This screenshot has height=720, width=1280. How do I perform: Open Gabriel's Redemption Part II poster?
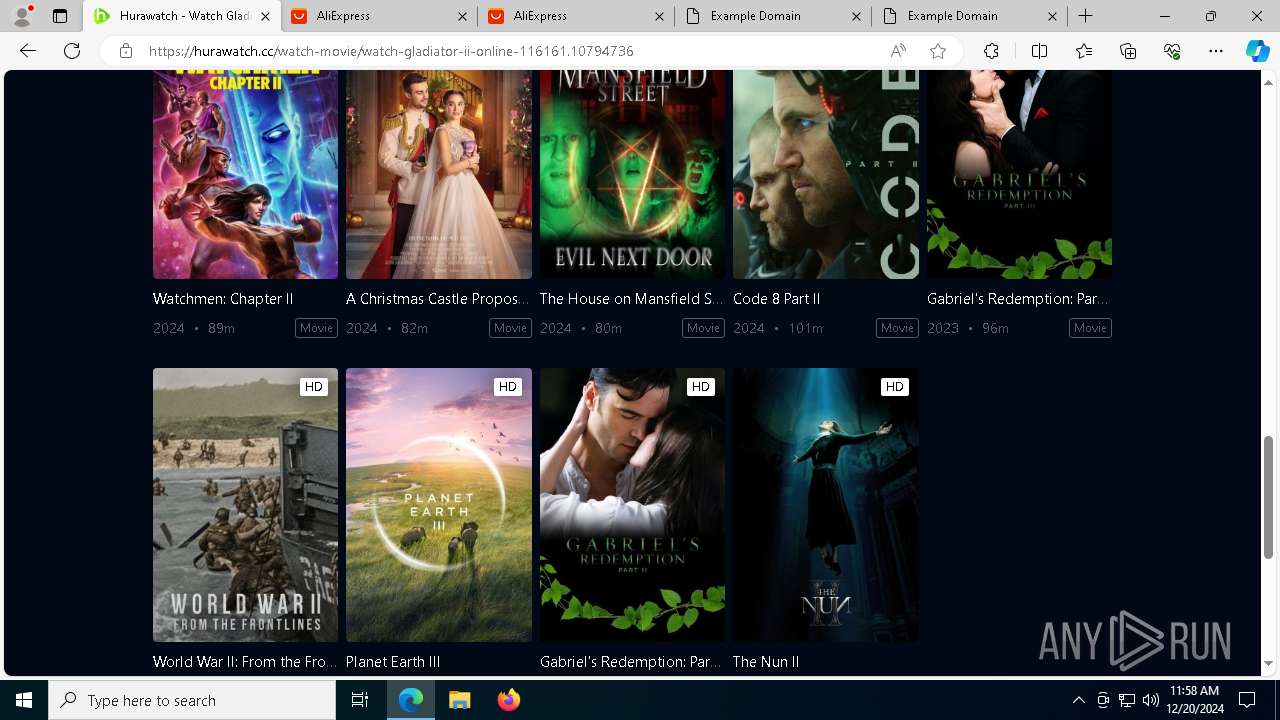(x=632, y=505)
